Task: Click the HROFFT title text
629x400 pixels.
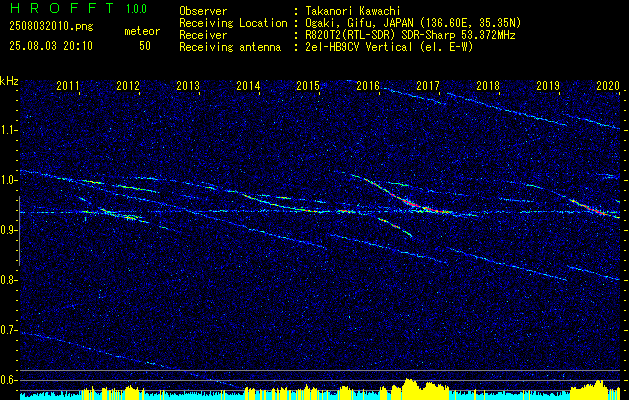Action: pos(62,8)
